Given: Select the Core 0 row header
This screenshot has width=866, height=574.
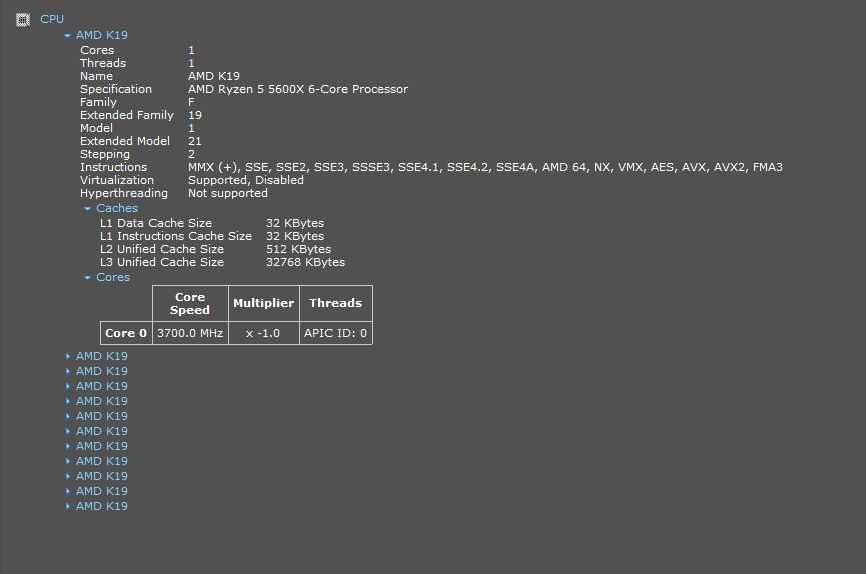Looking at the screenshot, I should tap(126, 333).
